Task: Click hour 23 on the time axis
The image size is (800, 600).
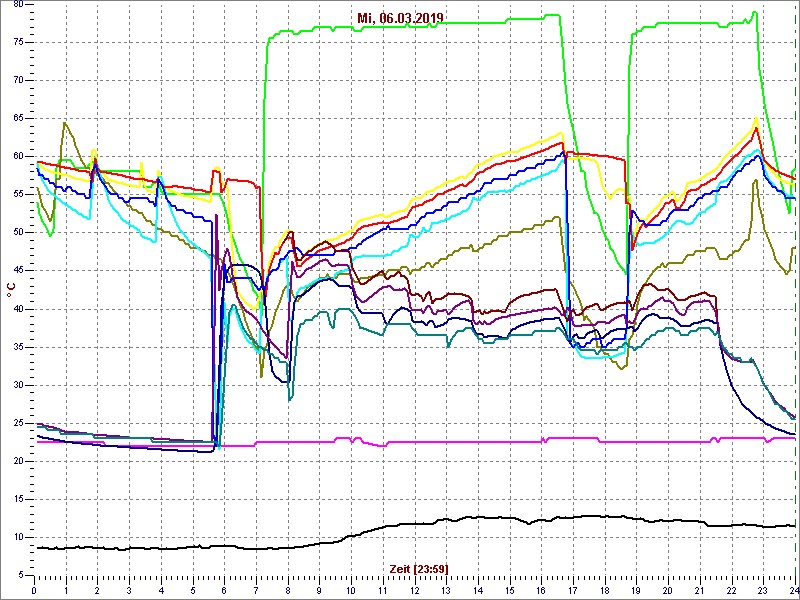Action: (763, 590)
